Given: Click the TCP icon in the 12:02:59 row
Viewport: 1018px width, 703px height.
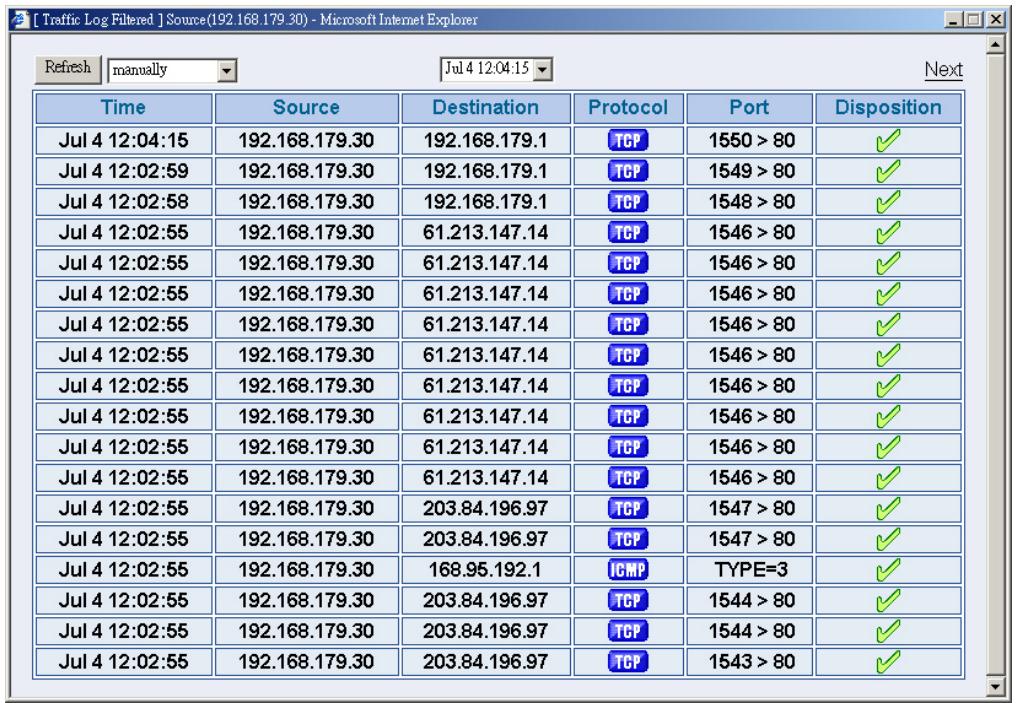Looking at the screenshot, I should (x=628, y=171).
